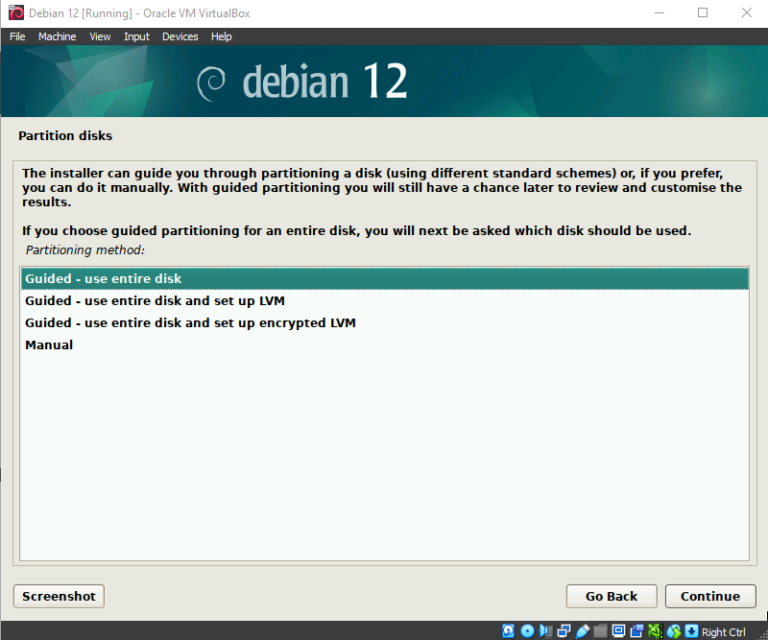Choose "Guided - use entire disk and set up LVM"

coord(146,301)
